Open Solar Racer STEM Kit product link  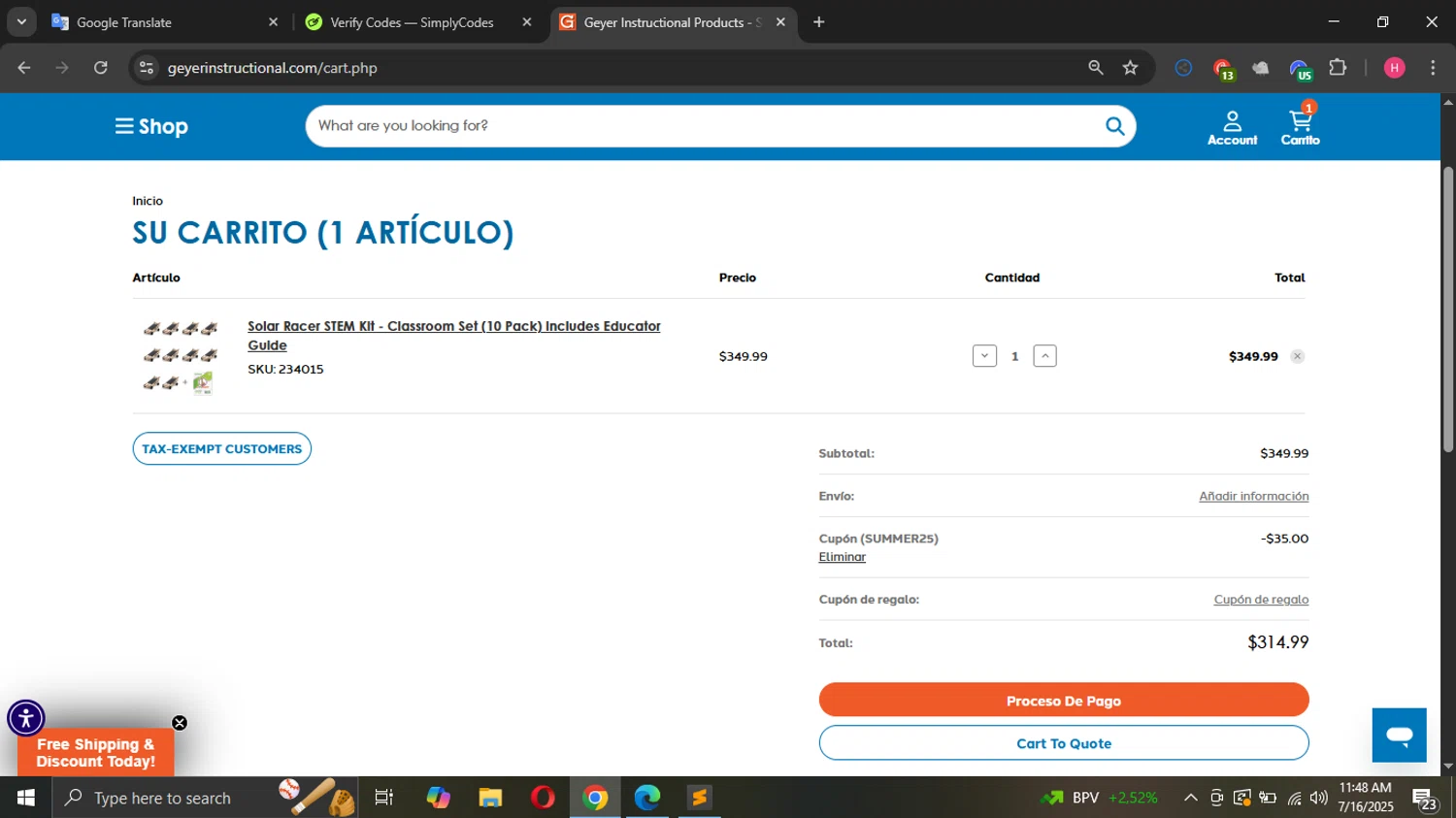pyautogui.click(x=453, y=336)
